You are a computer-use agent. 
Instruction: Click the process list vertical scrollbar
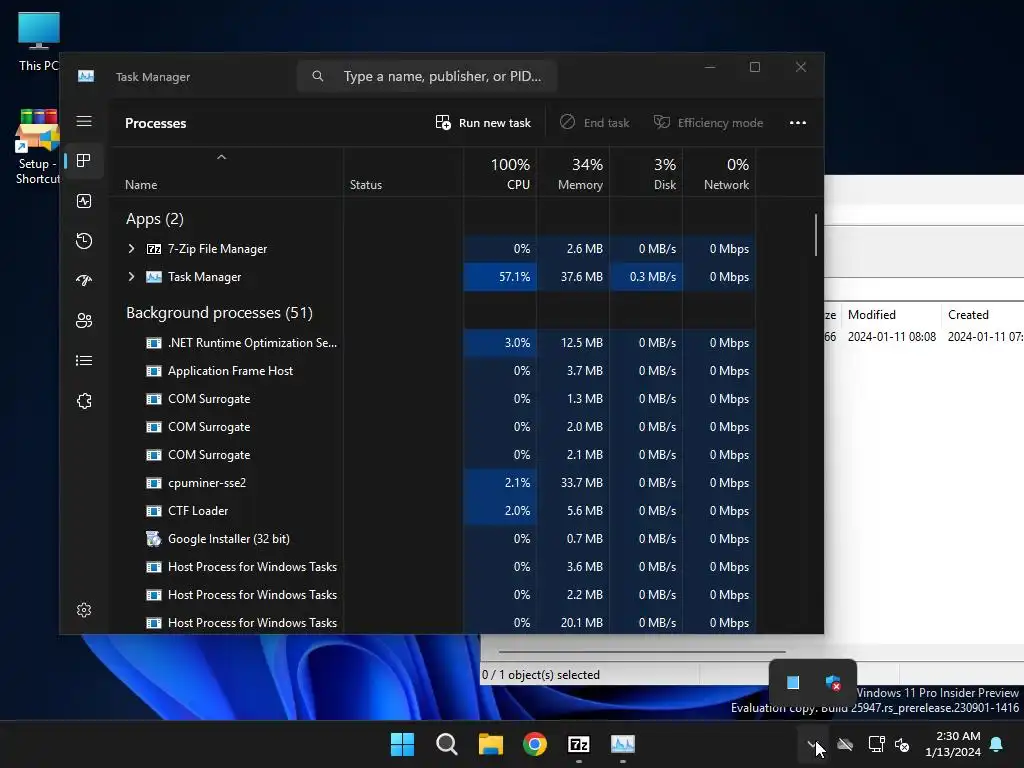816,235
